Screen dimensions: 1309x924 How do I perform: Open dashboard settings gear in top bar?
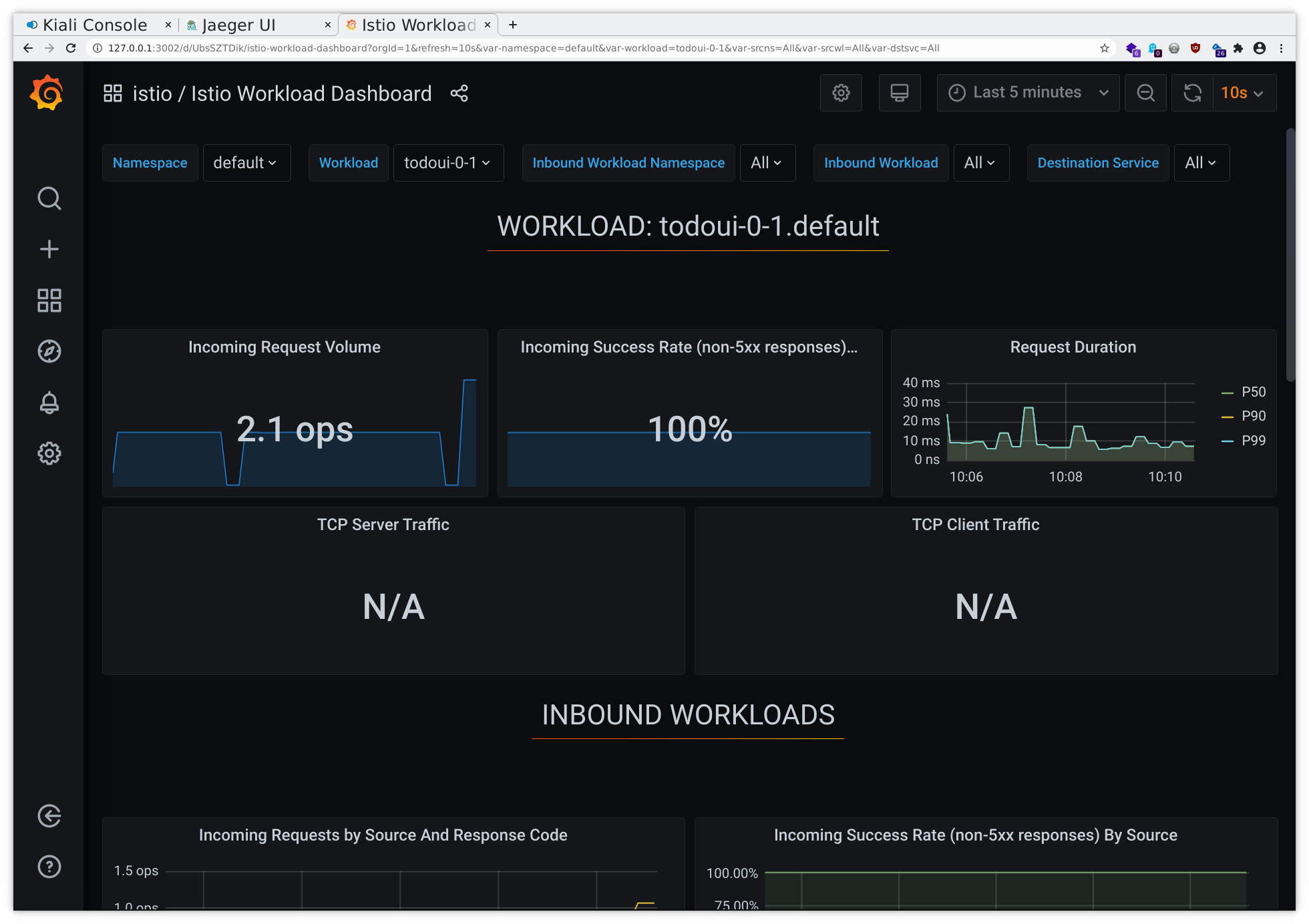[x=841, y=93]
